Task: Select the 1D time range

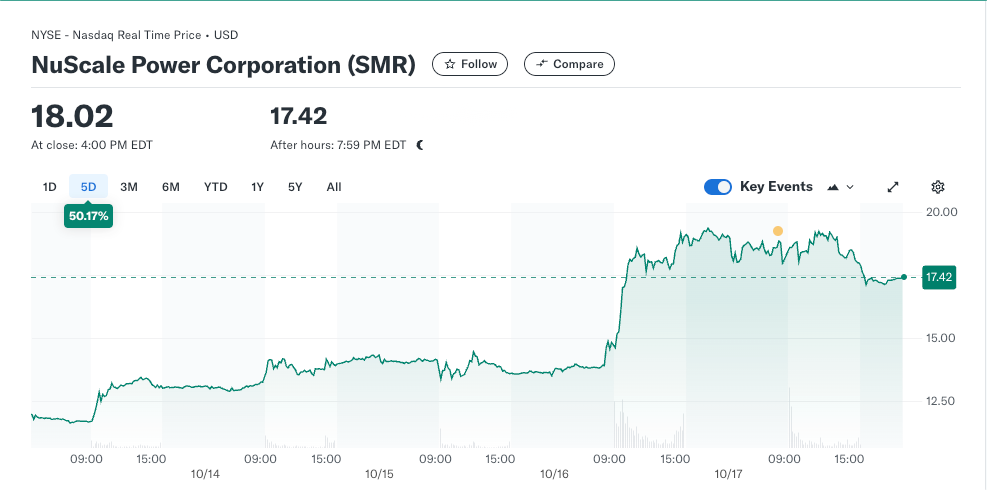Action: point(49,187)
